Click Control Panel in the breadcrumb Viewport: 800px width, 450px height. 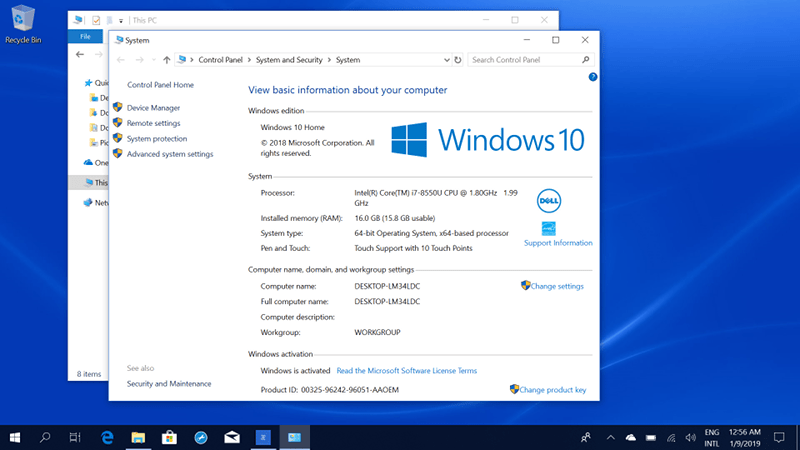[x=220, y=60]
